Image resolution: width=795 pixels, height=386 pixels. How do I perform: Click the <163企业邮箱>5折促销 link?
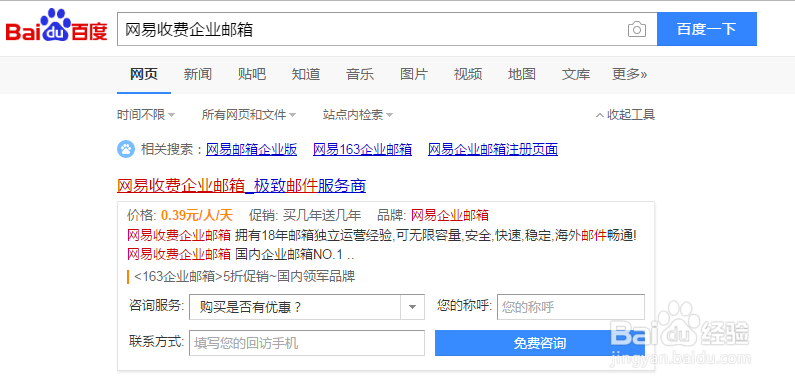tap(245, 277)
